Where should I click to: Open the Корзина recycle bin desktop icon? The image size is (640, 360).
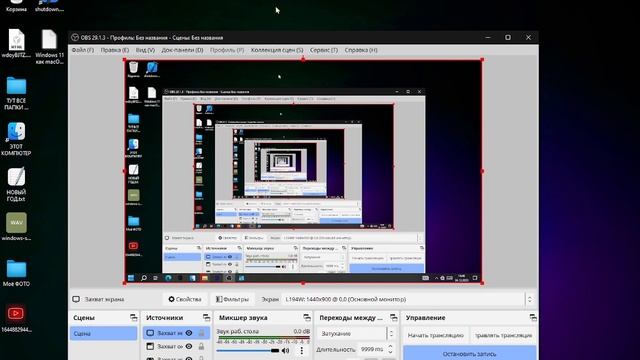pyautogui.click(x=16, y=6)
